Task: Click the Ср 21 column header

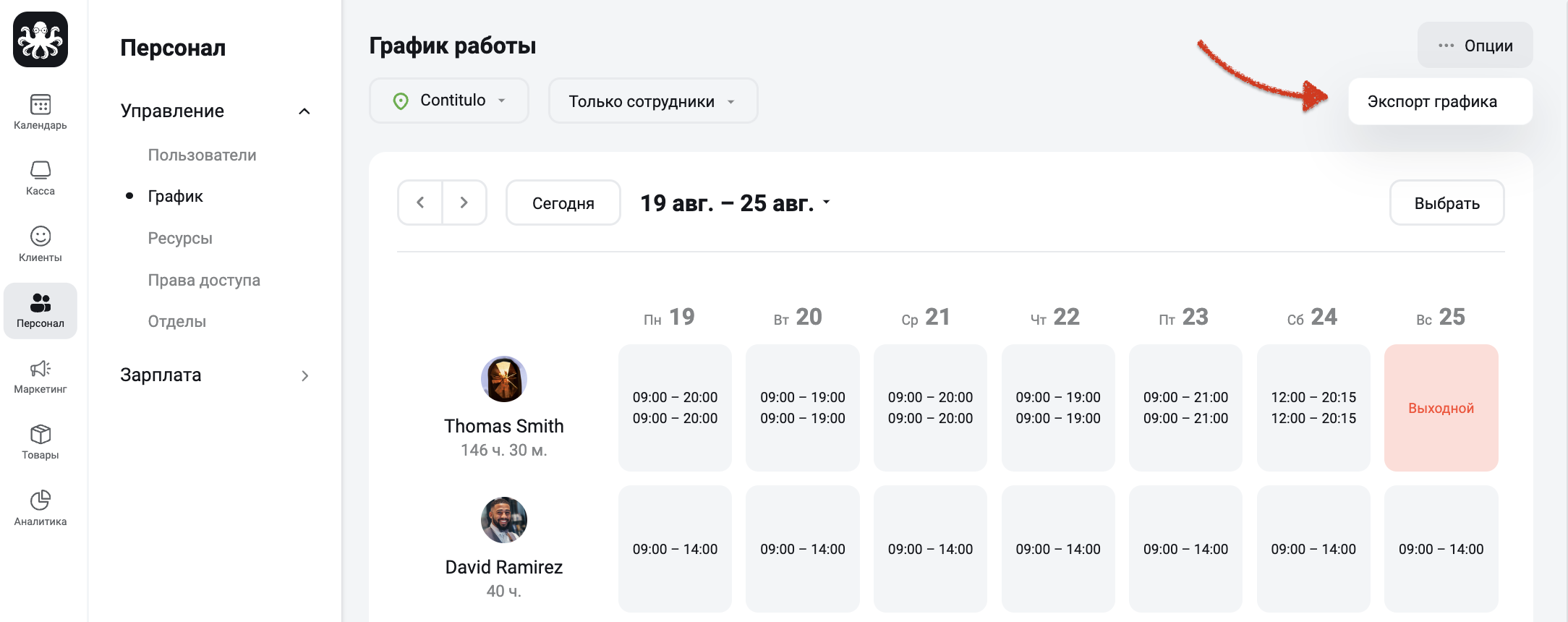Action: [926, 318]
